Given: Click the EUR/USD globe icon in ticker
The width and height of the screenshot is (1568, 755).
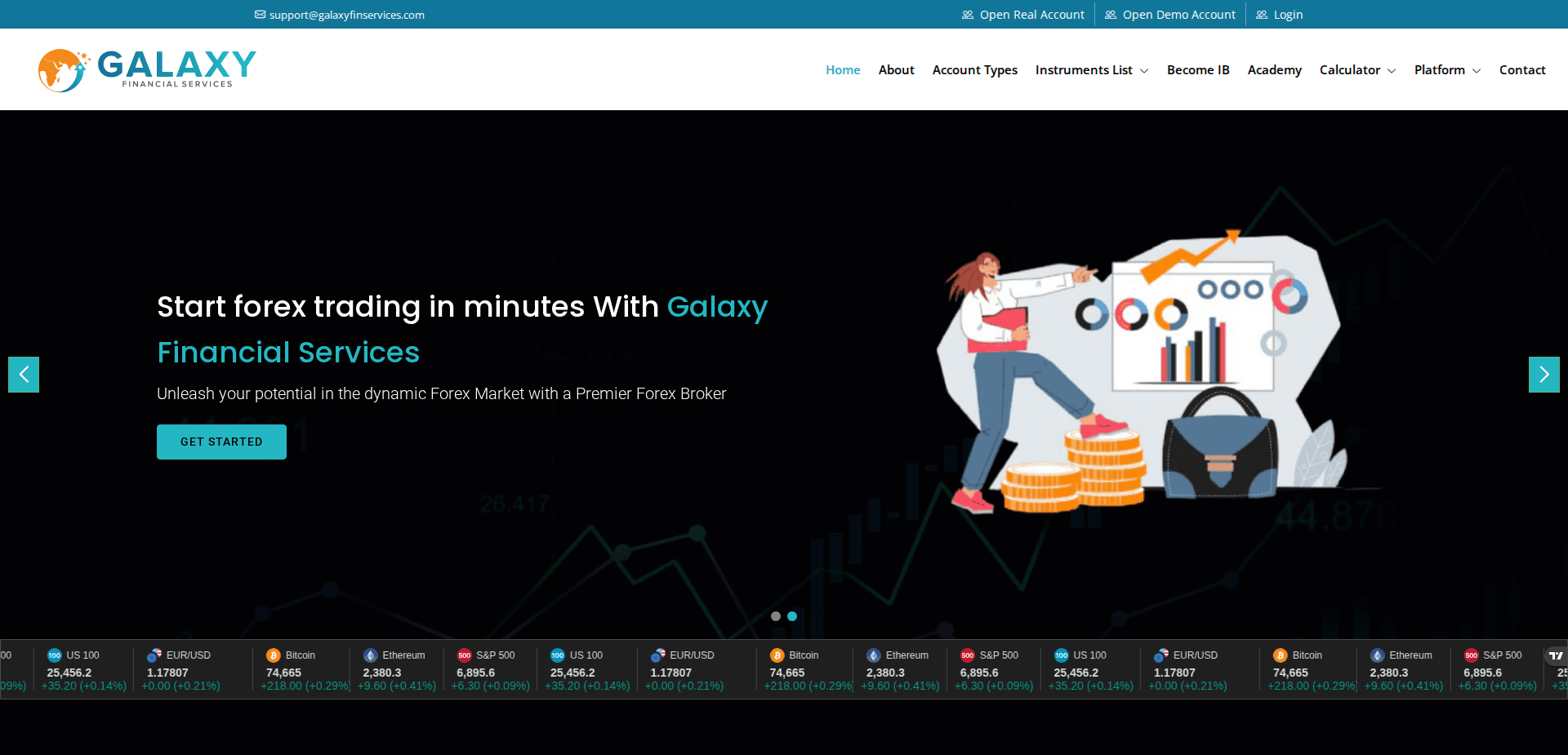Looking at the screenshot, I should coord(153,655).
